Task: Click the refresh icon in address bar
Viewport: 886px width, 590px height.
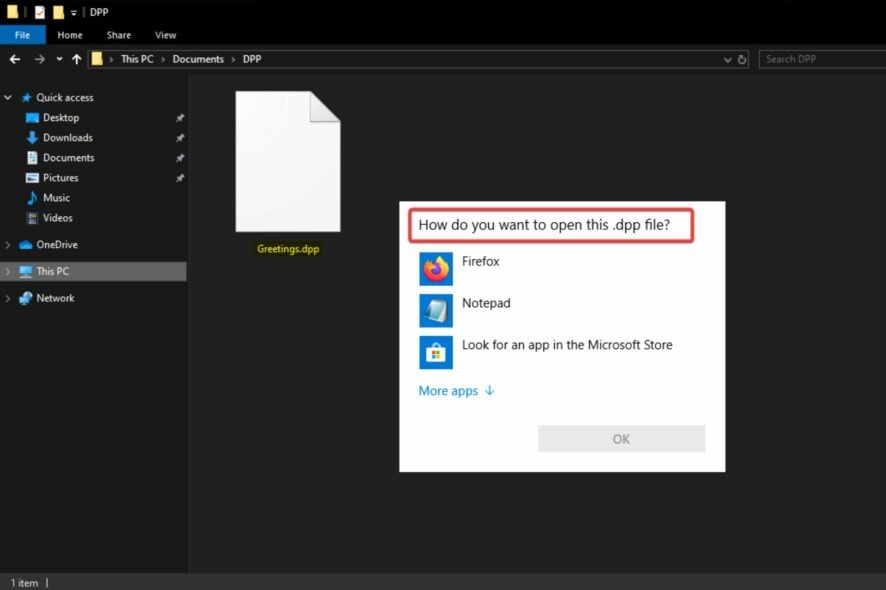Action: [x=742, y=59]
